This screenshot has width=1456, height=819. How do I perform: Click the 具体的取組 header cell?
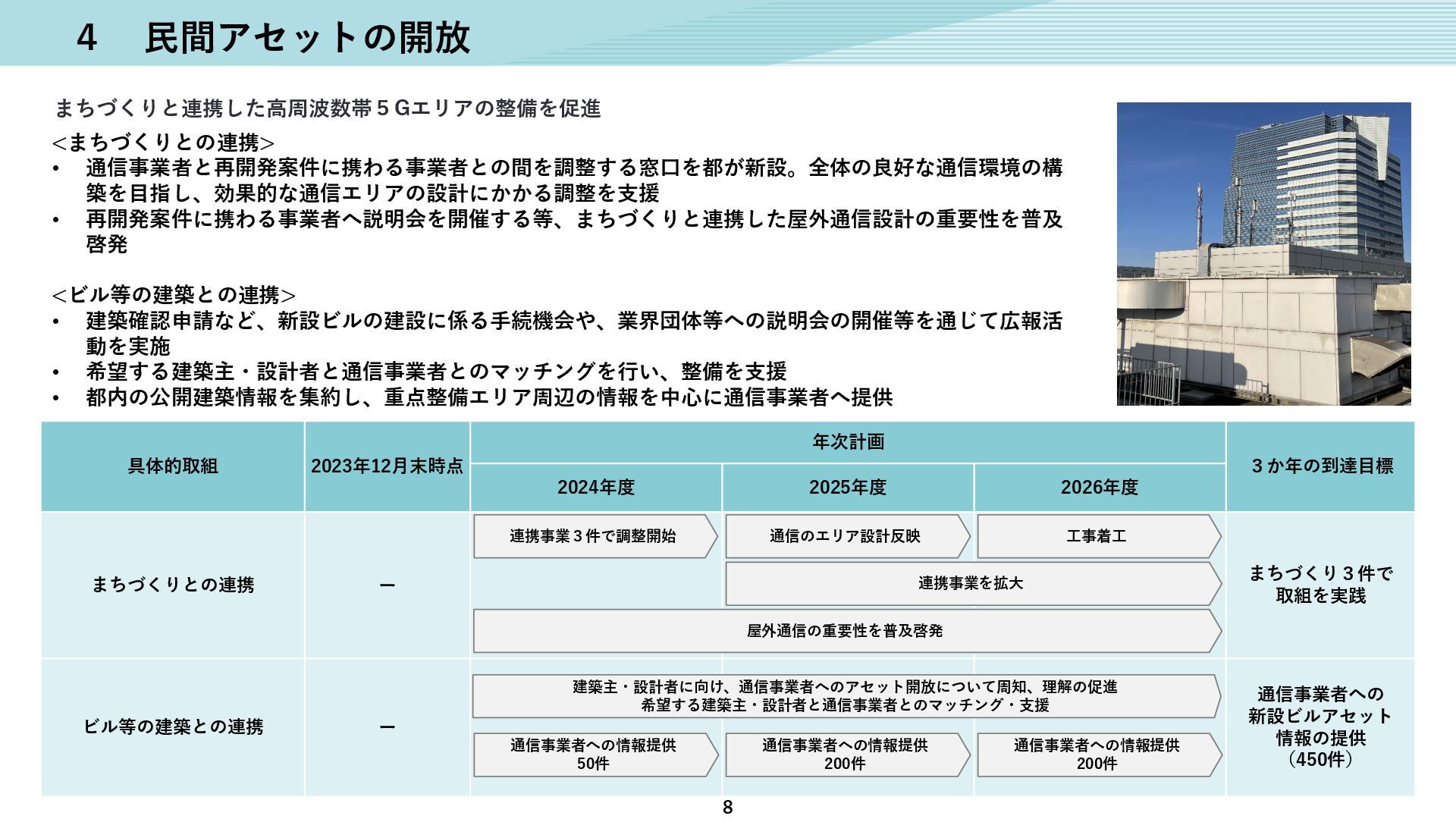tap(173, 466)
